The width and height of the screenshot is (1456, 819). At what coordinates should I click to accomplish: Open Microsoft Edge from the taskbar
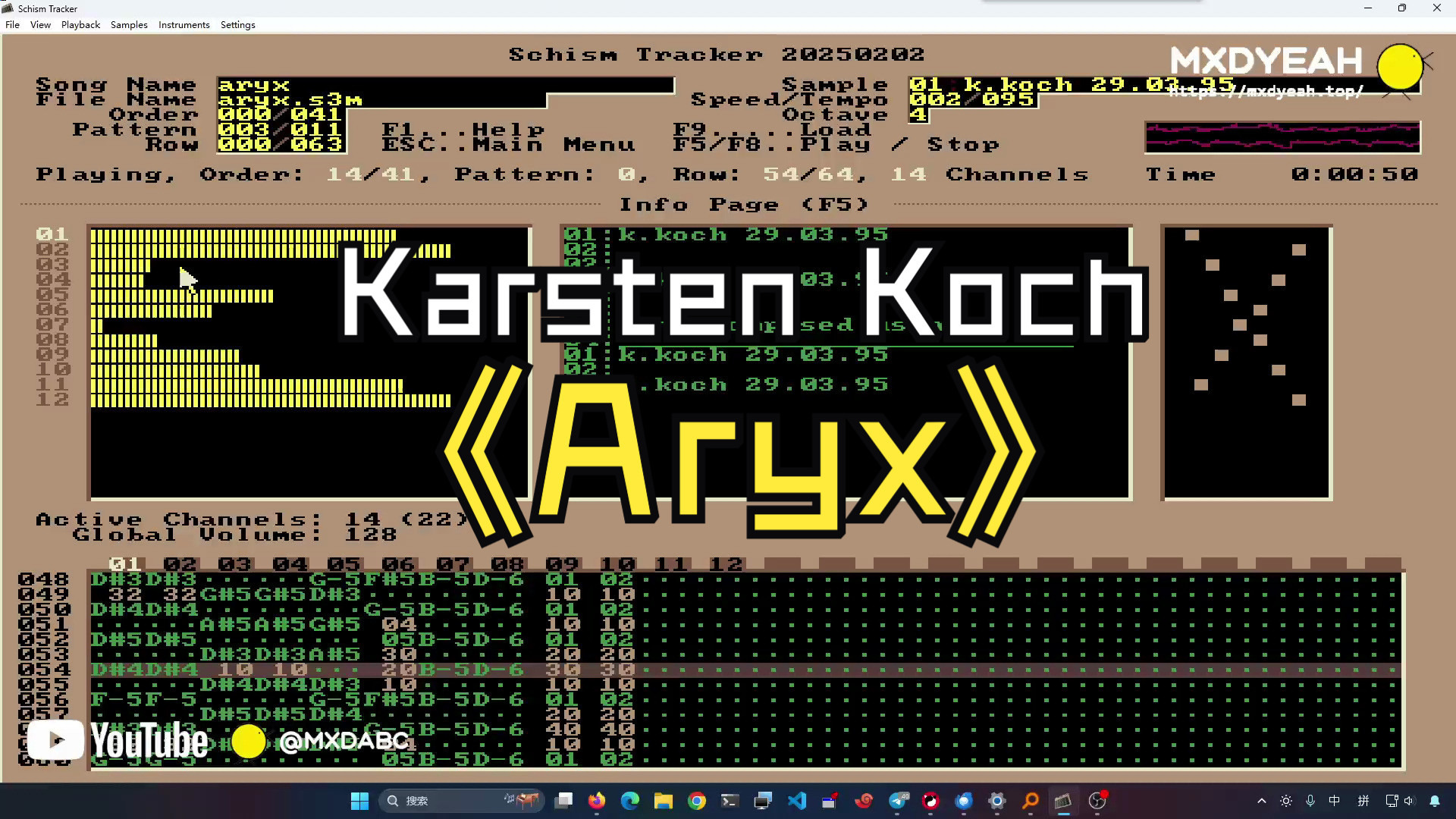pyautogui.click(x=630, y=801)
